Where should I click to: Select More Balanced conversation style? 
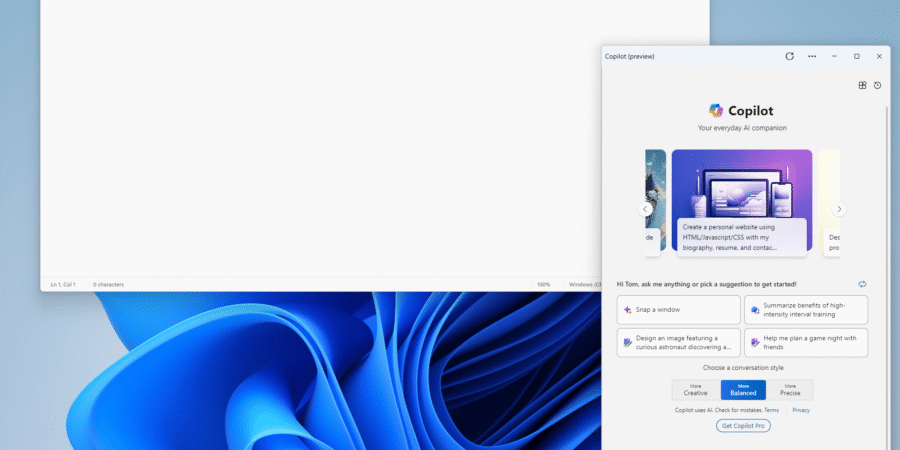point(743,390)
